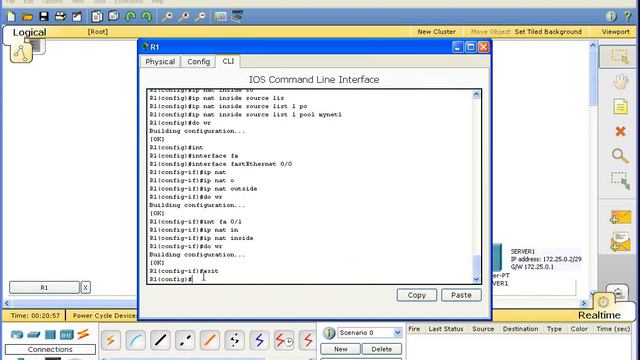The width and height of the screenshot is (640, 360).
Task: Pick the blue Coaxial cable
Action: coord(259,340)
